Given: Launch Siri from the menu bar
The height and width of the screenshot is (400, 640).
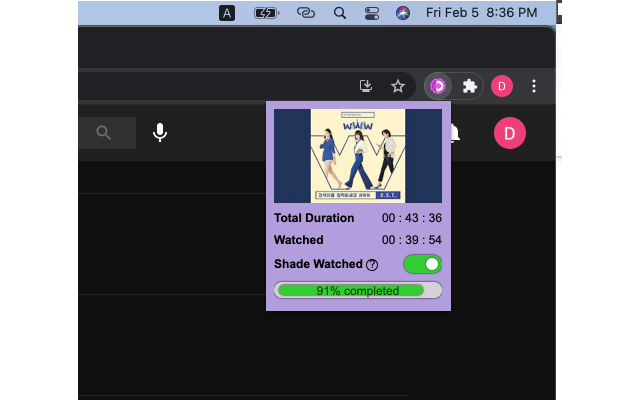Looking at the screenshot, I should click(403, 13).
